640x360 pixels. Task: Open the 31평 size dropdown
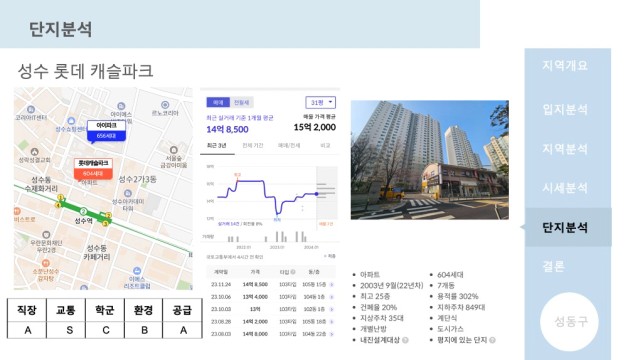[x=320, y=102]
